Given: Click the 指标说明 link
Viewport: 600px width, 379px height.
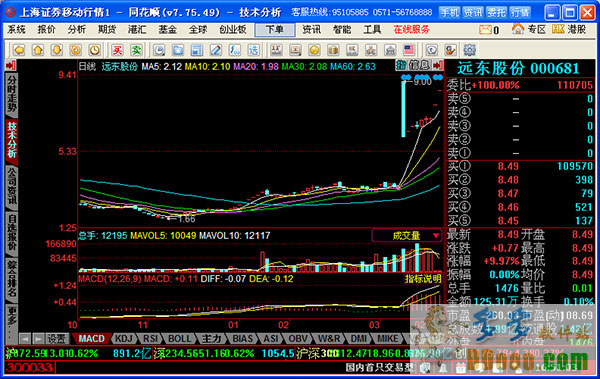Looking at the screenshot, I should [x=423, y=279].
